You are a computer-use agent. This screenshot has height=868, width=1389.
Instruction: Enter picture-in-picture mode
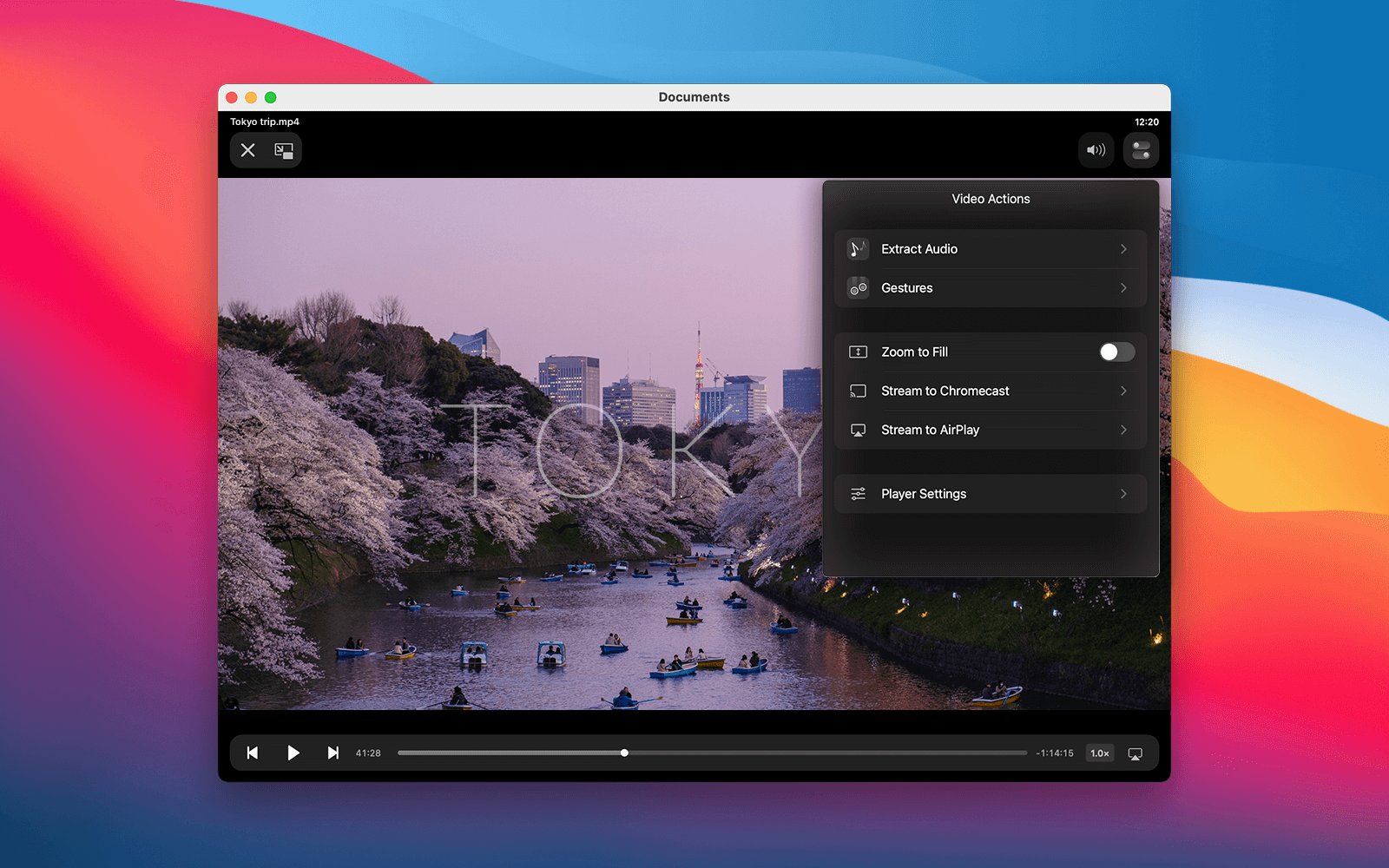tap(284, 150)
